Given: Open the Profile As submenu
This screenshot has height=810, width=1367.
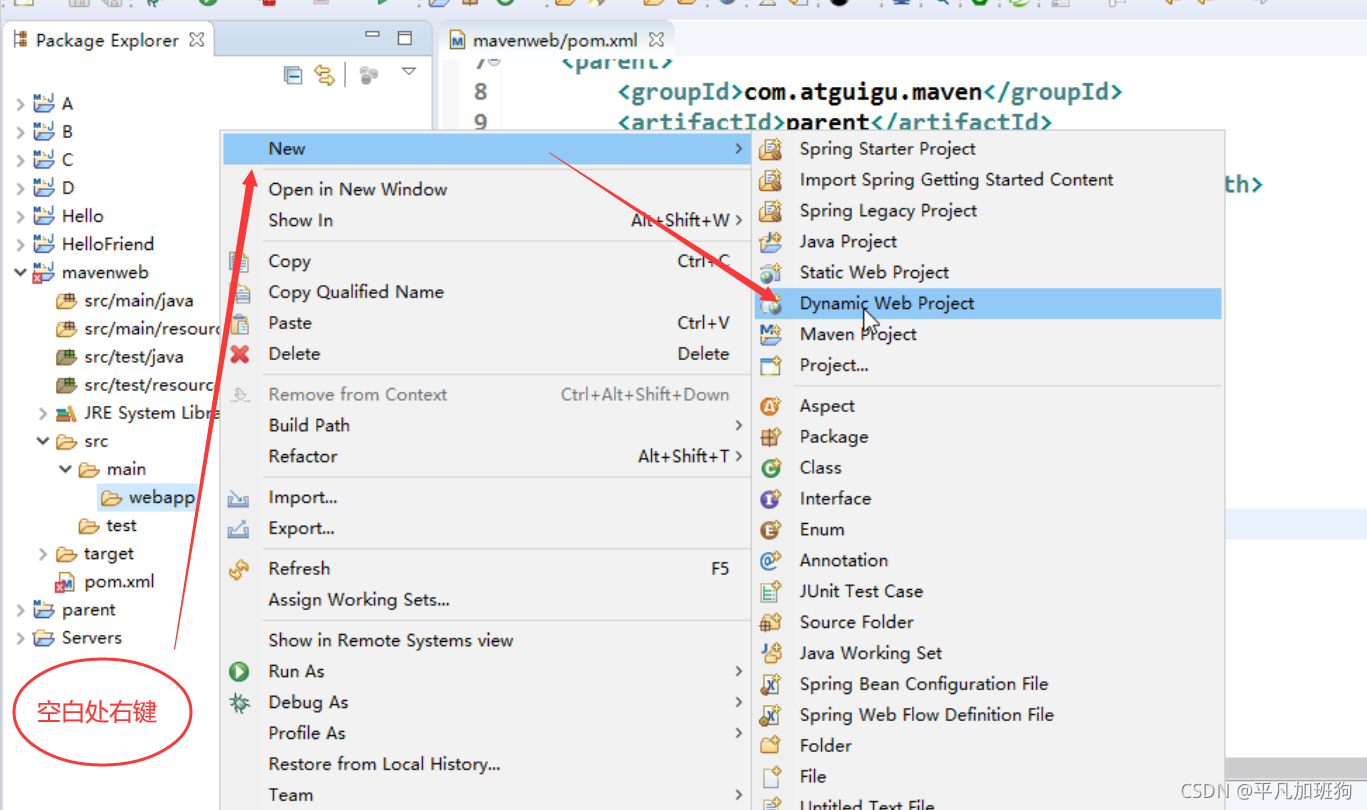Looking at the screenshot, I should click(x=485, y=733).
